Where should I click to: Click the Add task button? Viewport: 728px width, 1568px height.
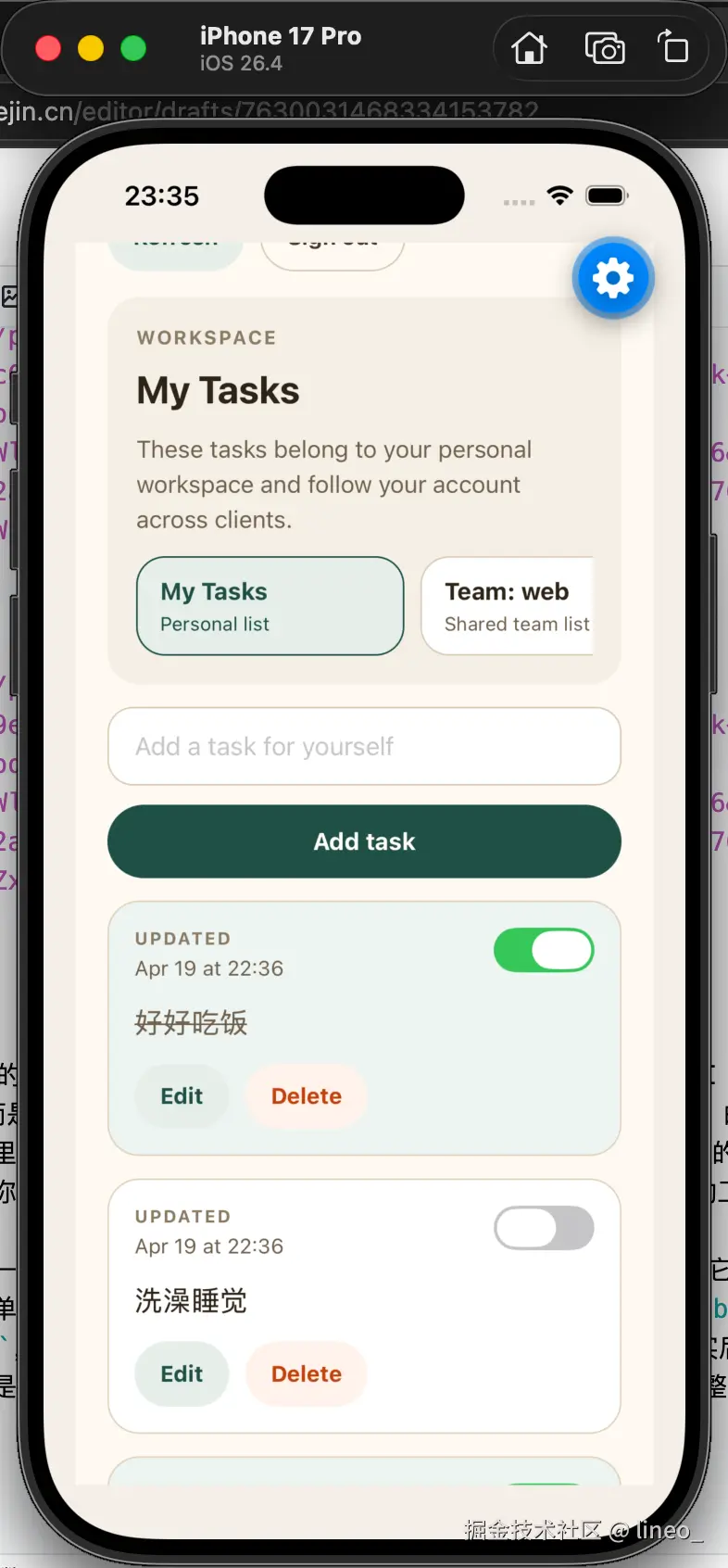click(x=364, y=841)
